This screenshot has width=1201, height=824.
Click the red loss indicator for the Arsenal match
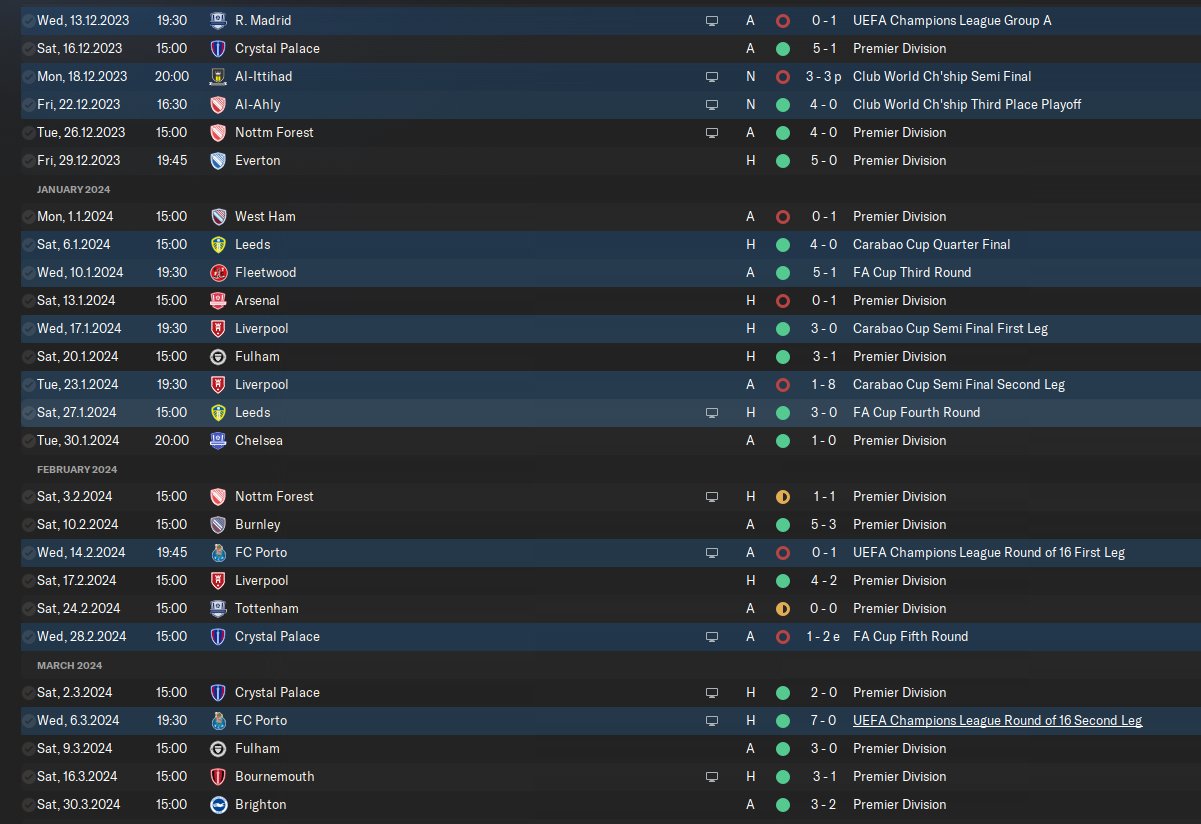783,300
